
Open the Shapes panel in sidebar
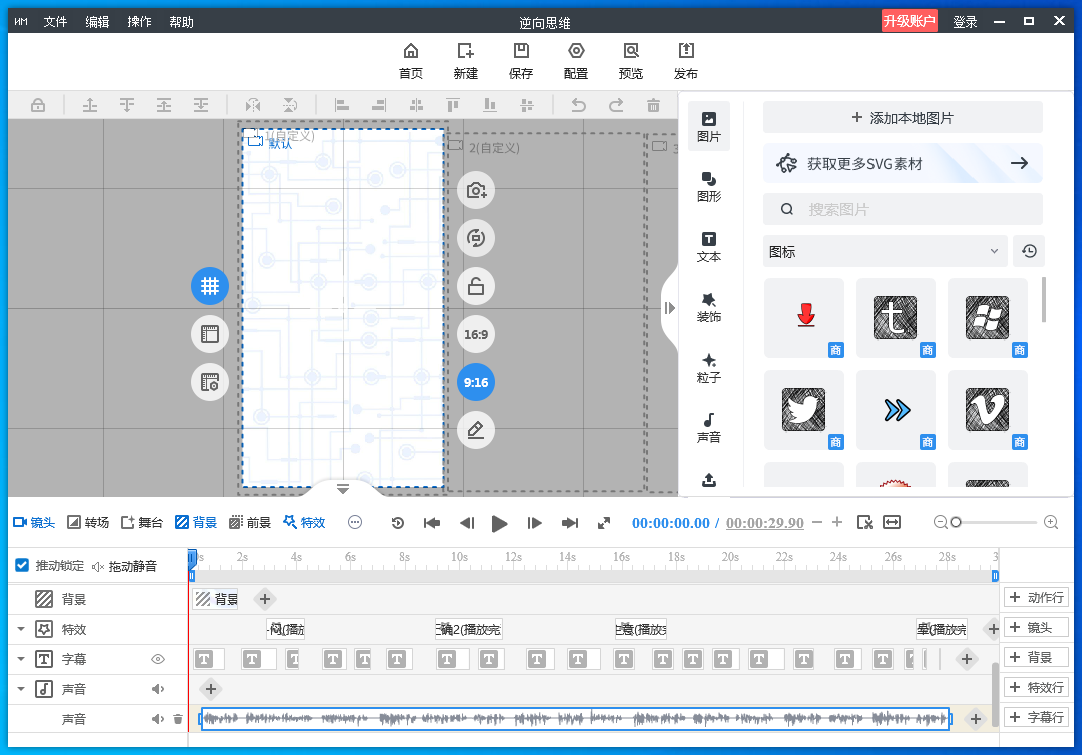click(x=709, y=186)
